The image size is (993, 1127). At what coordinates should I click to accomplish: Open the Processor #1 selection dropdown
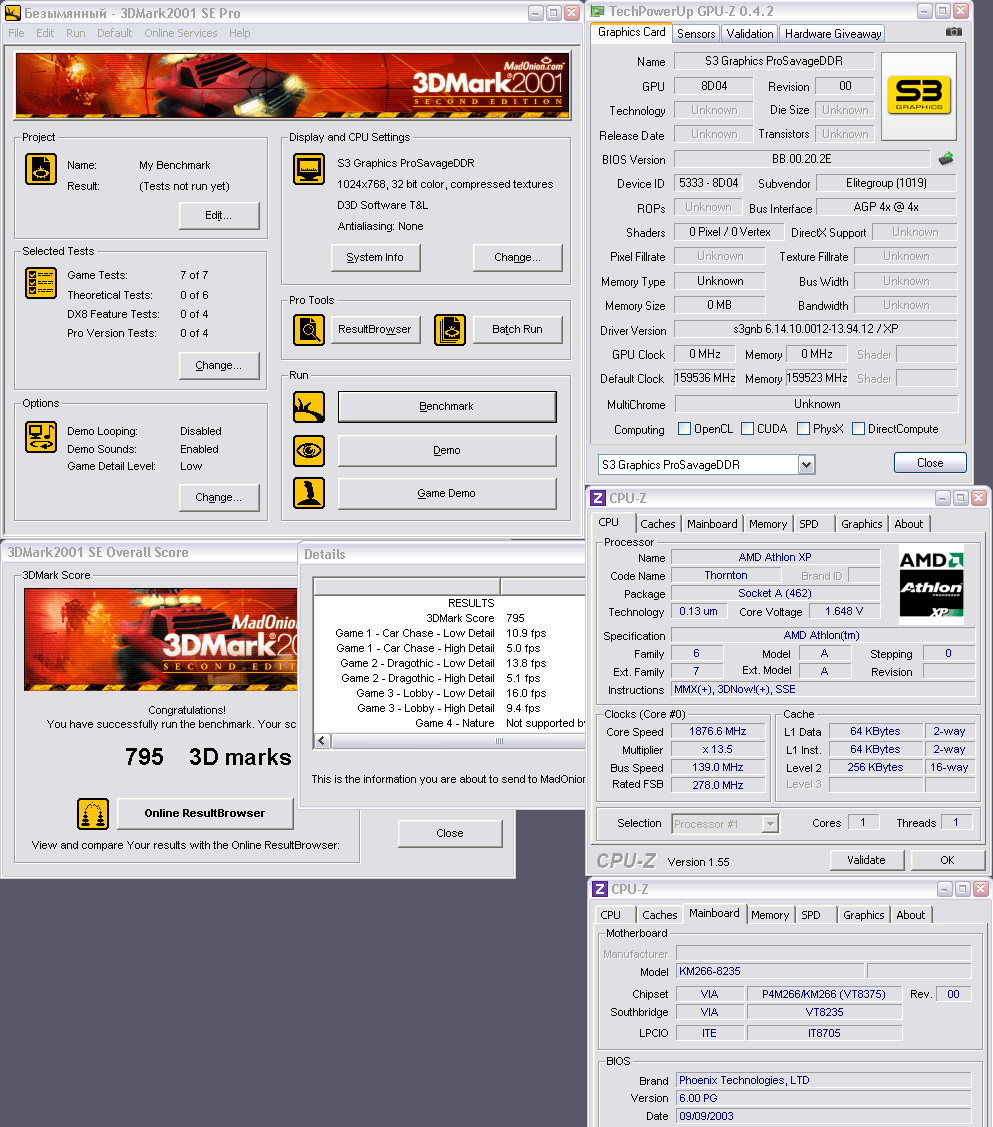point(770,824)
